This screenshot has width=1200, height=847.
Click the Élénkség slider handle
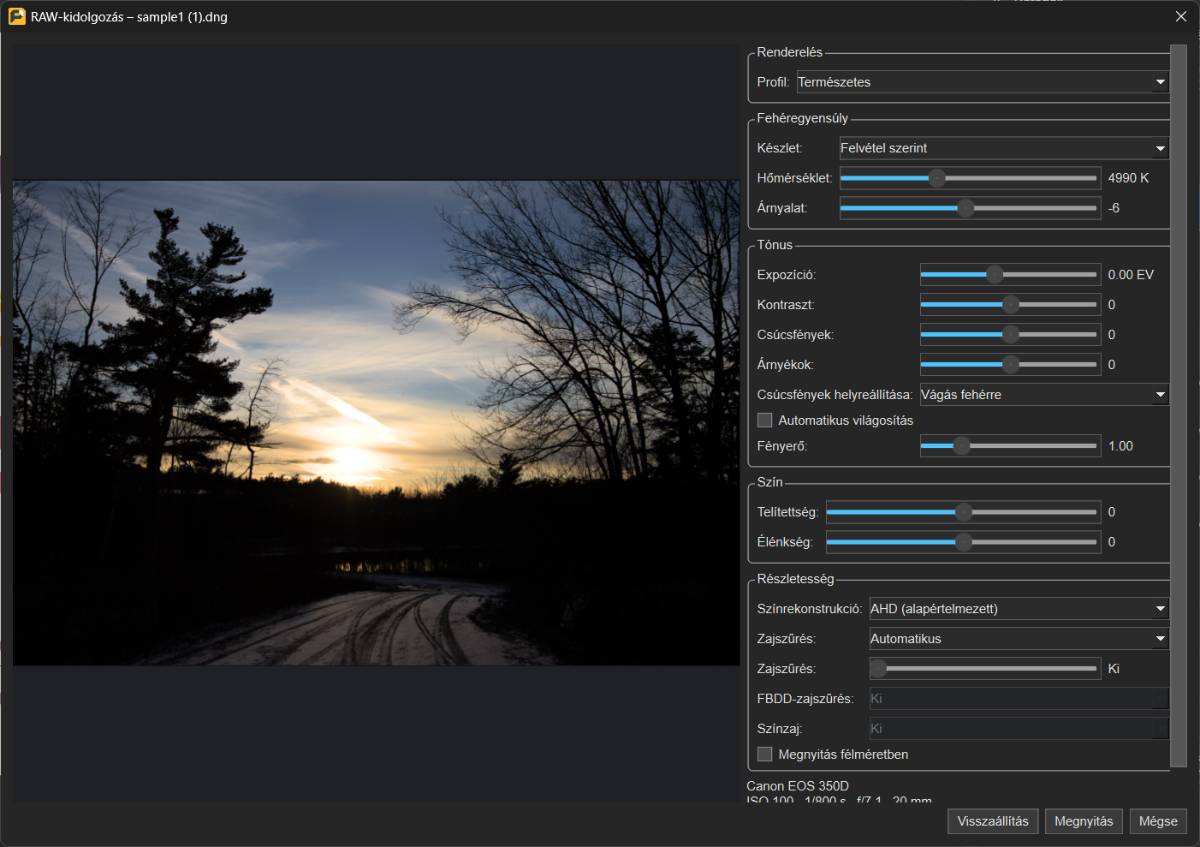[963, 542]
